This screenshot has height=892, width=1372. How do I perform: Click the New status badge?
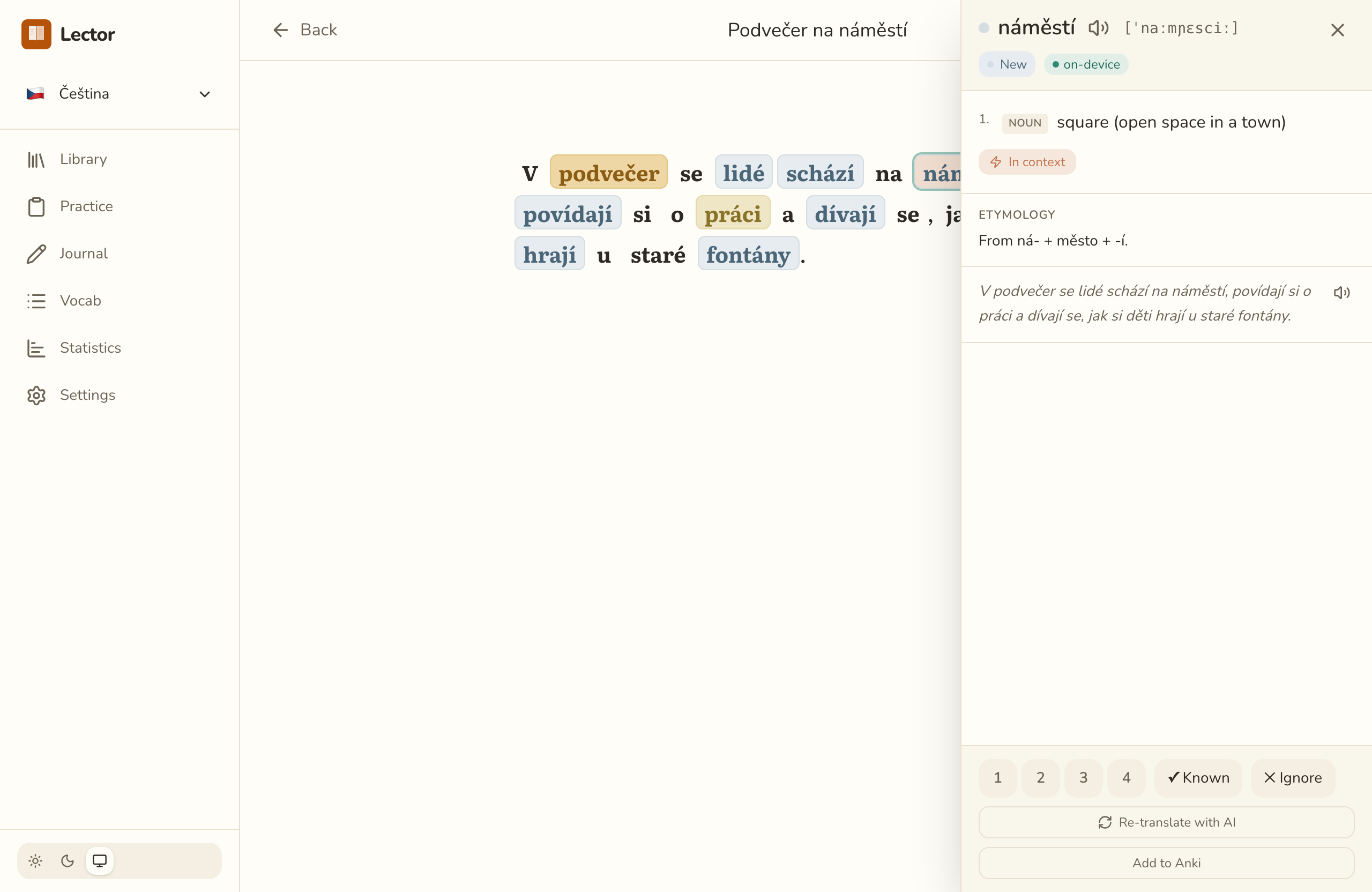(x=1006, y=64)
